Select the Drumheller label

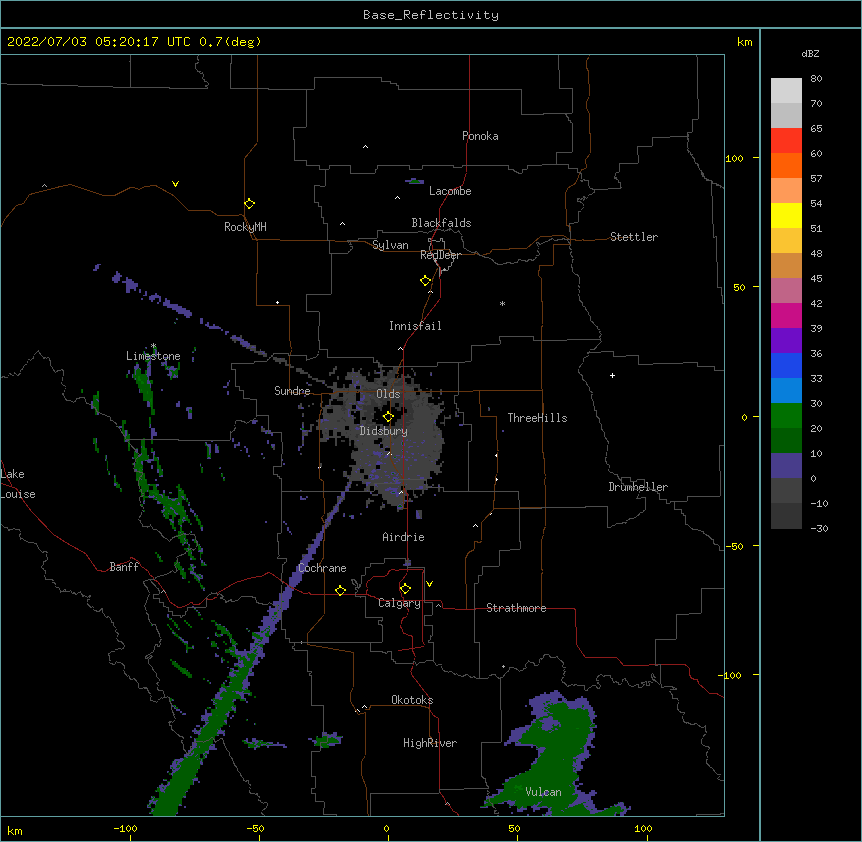(x=638, y=487)
